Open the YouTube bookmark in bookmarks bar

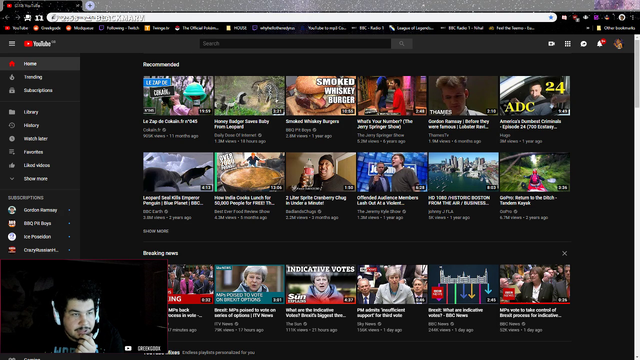(x=16, y=28)
